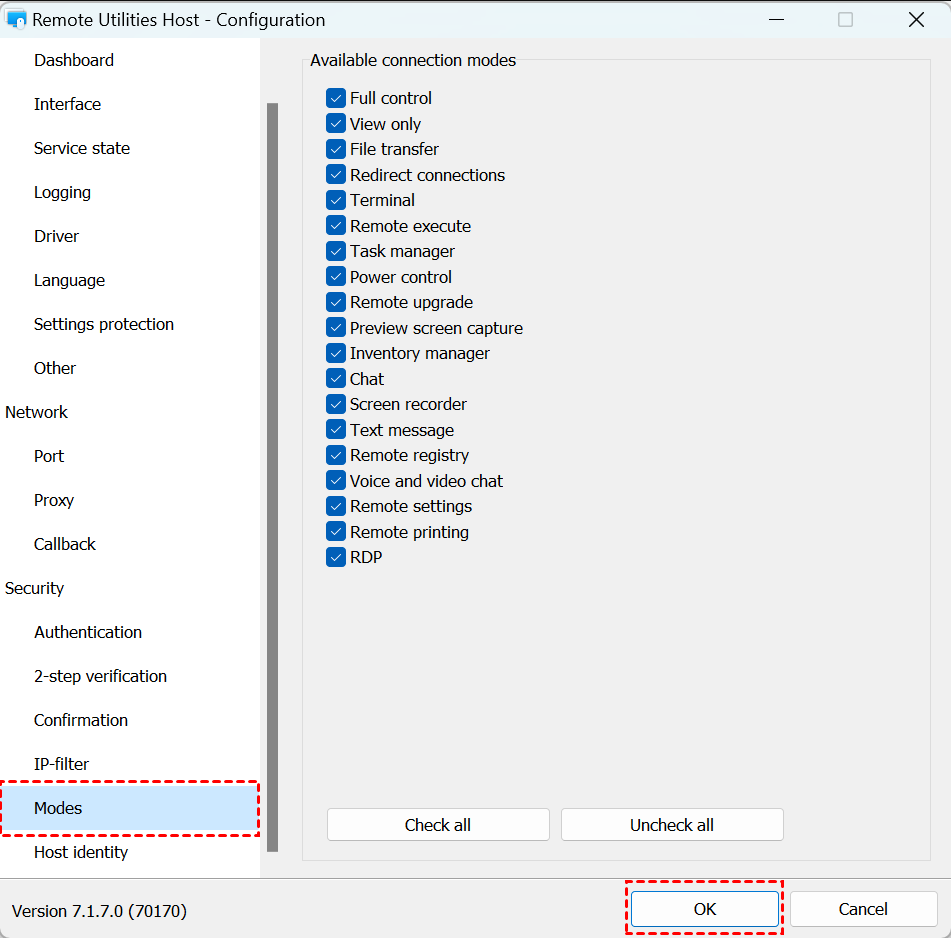Screen dimensions: 951x938
Task: Open the 2-step verification page
Action: [100, 676]
